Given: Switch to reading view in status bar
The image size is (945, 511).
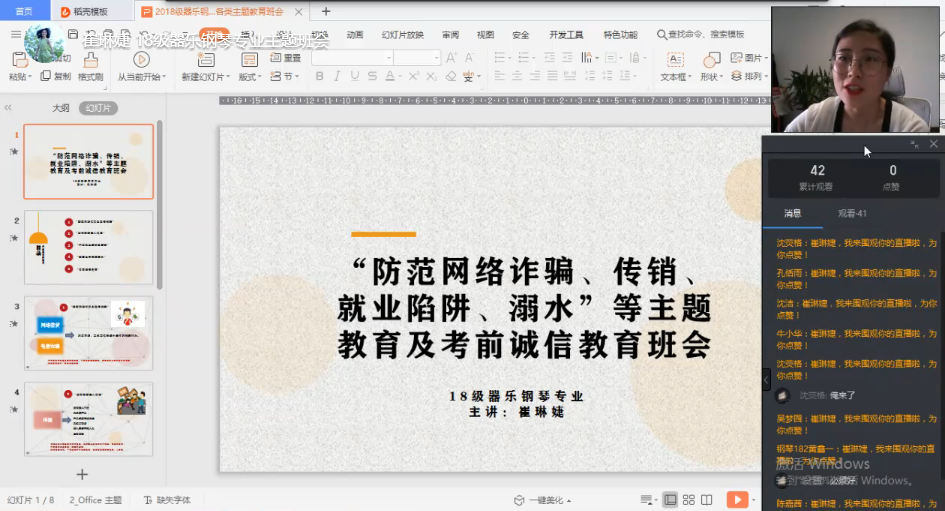Looking at the screenshot, I should click(707, 499).
